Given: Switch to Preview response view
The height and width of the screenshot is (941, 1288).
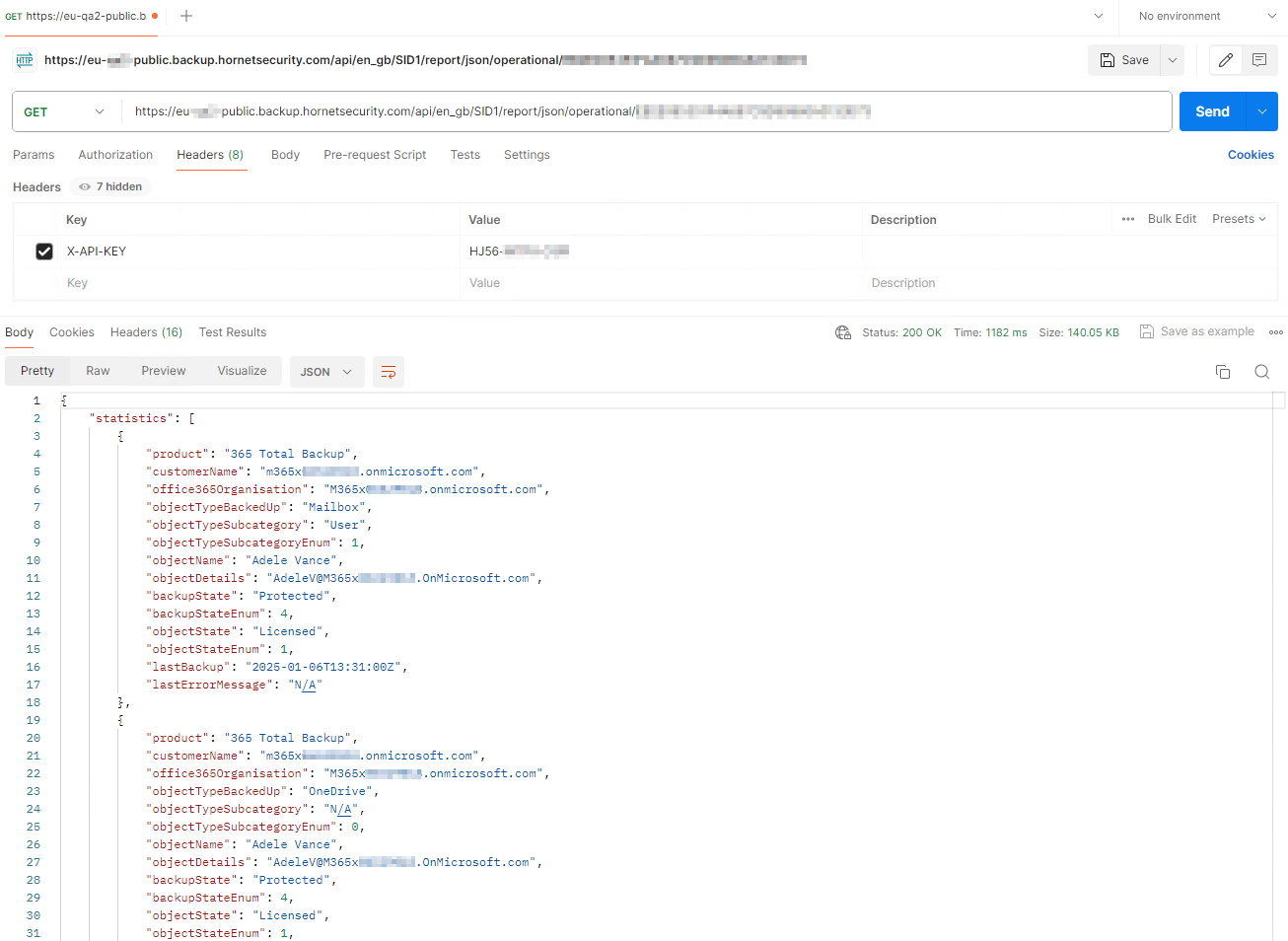Looking at the screenshot, I should pyautogui.click(x=164, y=371).
